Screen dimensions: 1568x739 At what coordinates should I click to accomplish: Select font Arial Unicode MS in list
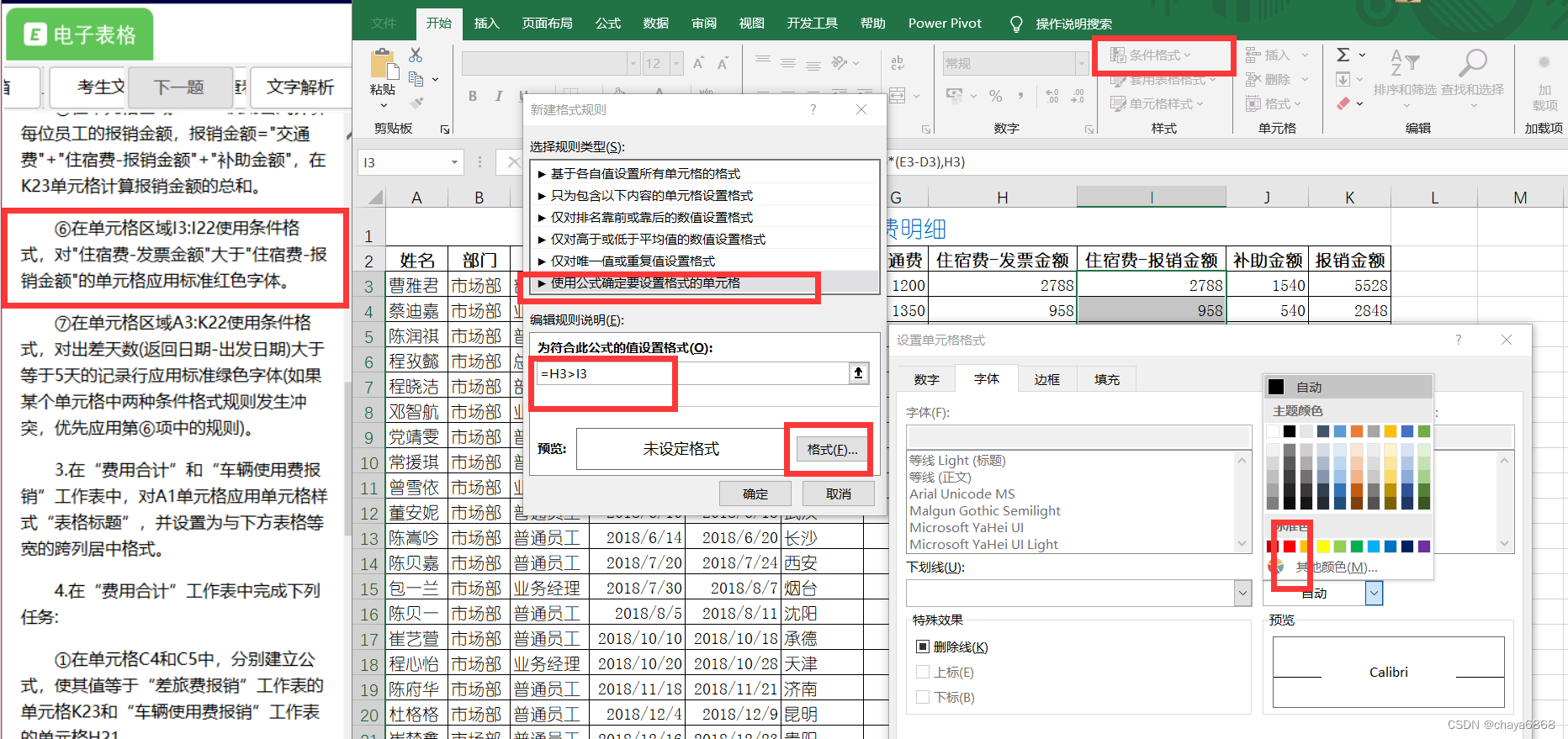[x=961, y=494]
